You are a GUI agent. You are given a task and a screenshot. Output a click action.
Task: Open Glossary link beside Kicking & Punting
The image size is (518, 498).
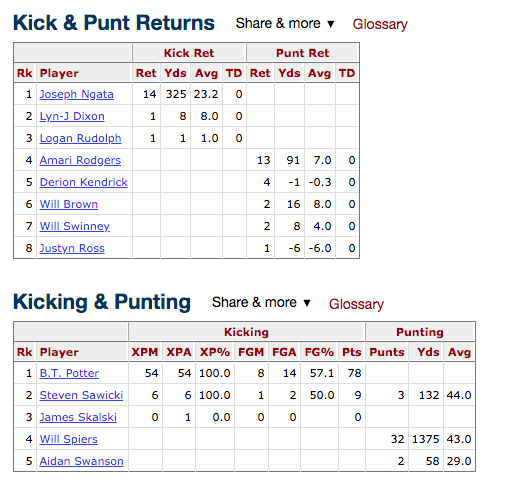pyautogui.click(x=356, y=304)
